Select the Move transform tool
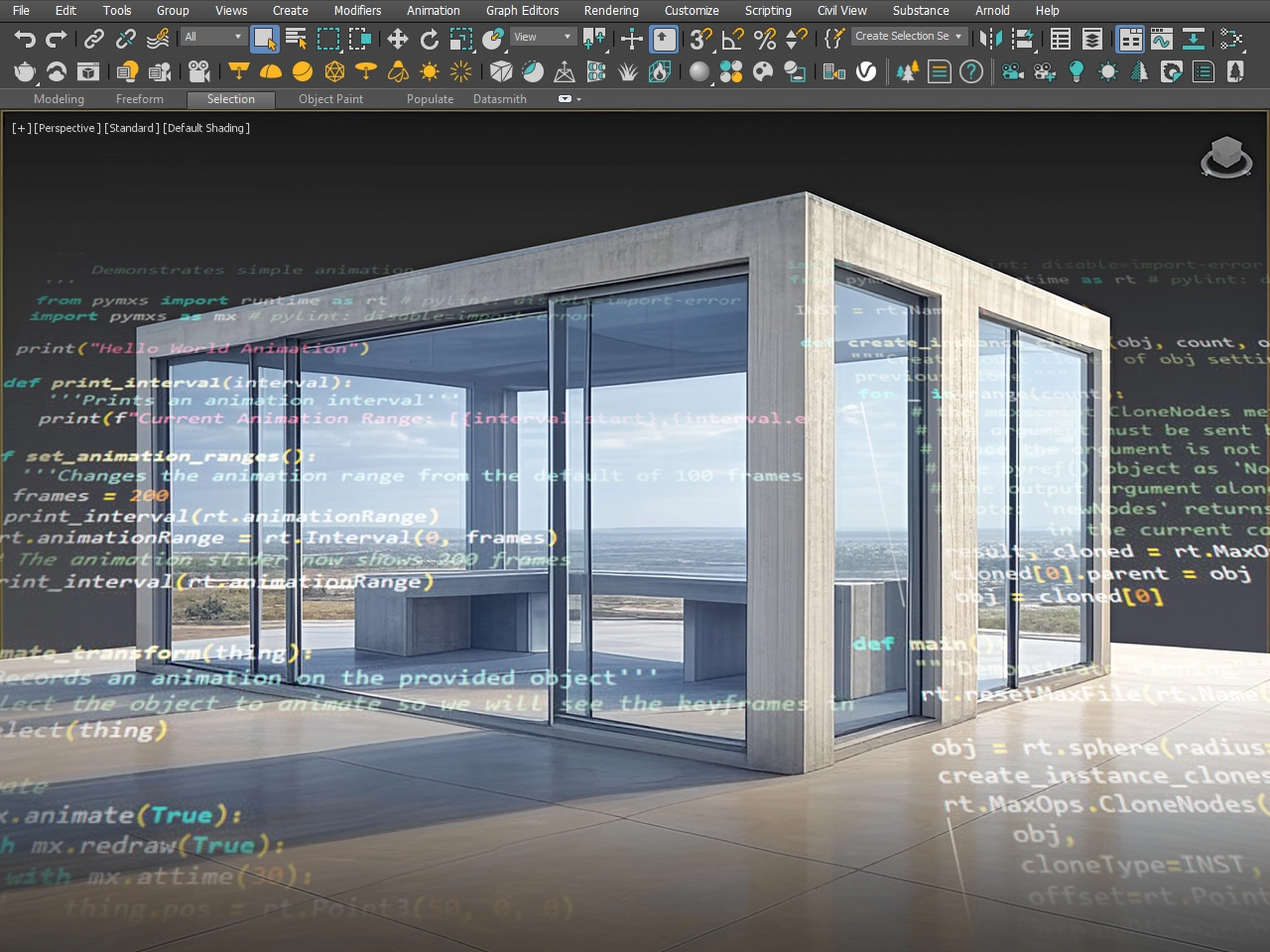Viewport: 1270px width, 952px height. point(397,39)
